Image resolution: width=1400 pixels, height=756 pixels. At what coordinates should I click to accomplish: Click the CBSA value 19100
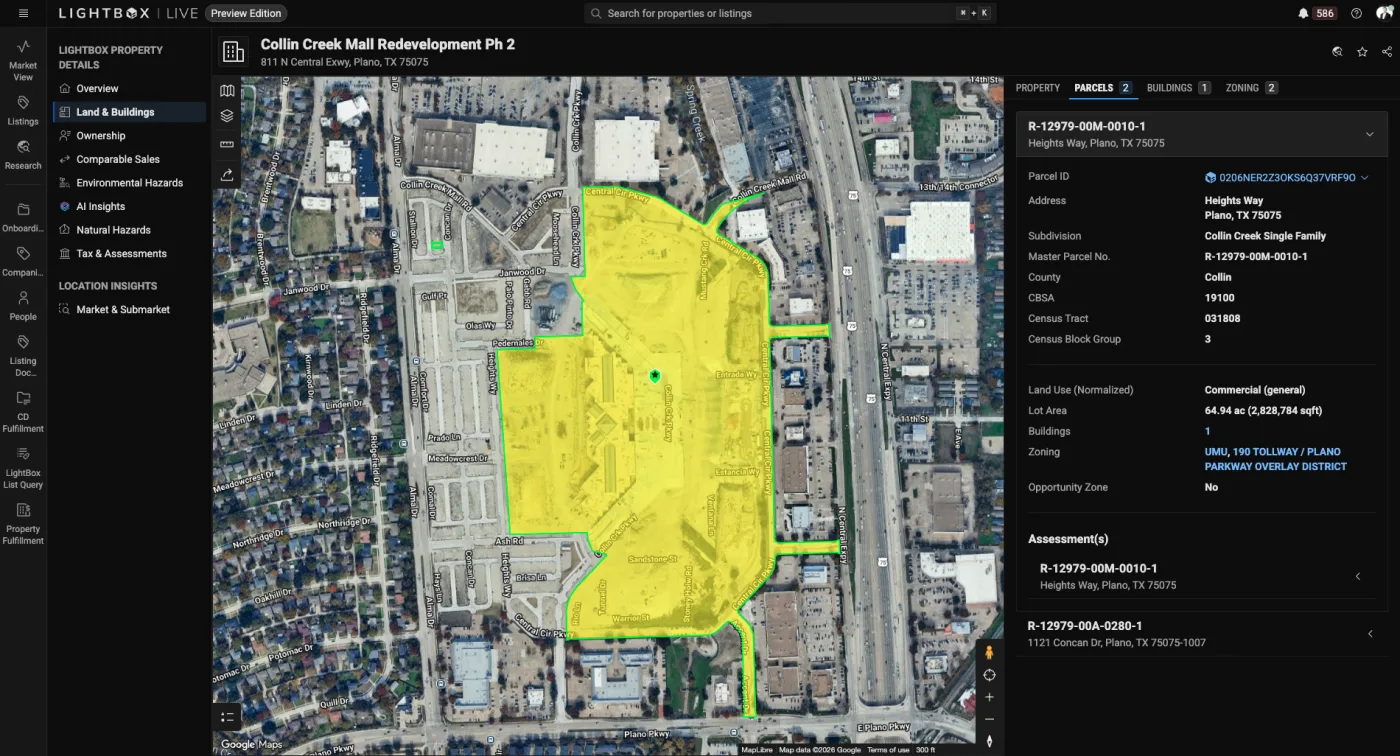(x=1219, y=298)
